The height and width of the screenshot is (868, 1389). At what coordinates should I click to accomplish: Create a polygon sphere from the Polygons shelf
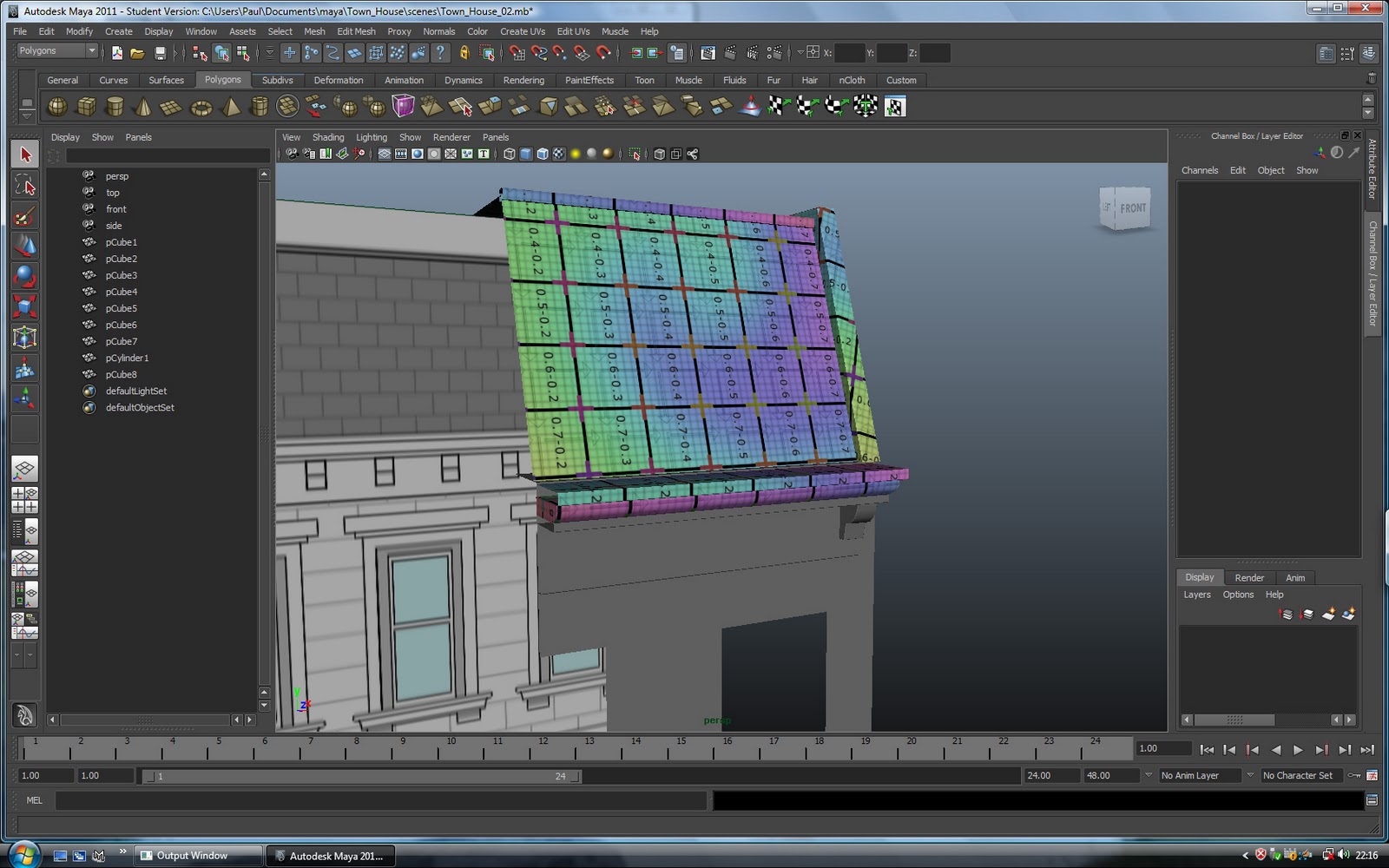click(56, 106)
